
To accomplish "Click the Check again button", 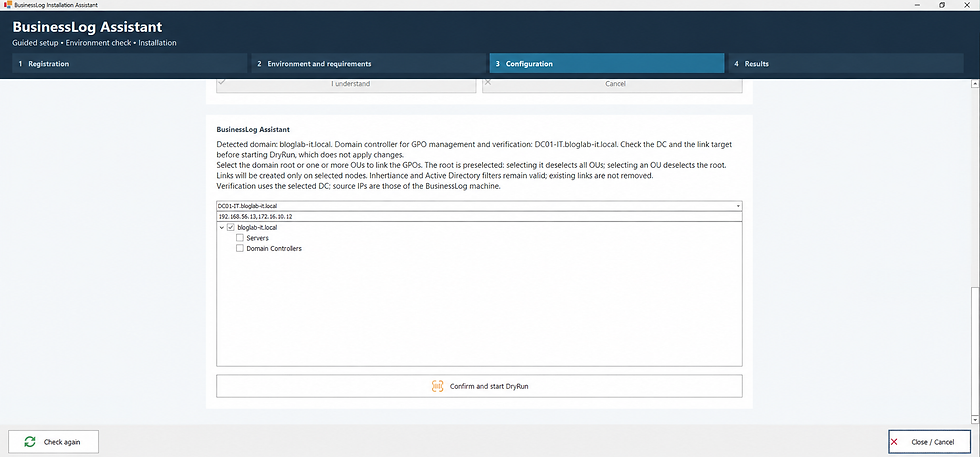I will tap(53, 442).
